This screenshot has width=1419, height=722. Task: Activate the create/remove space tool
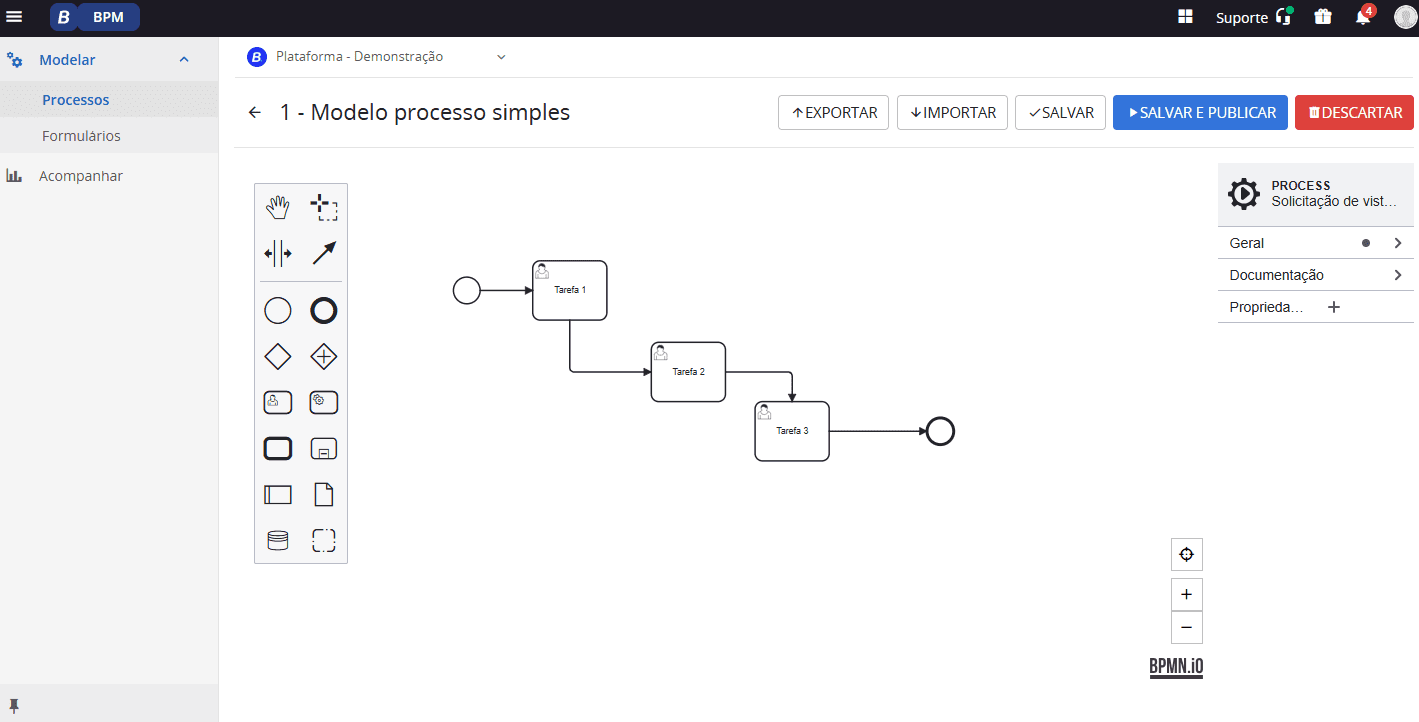pyautogui.click(x=278, y=254)
